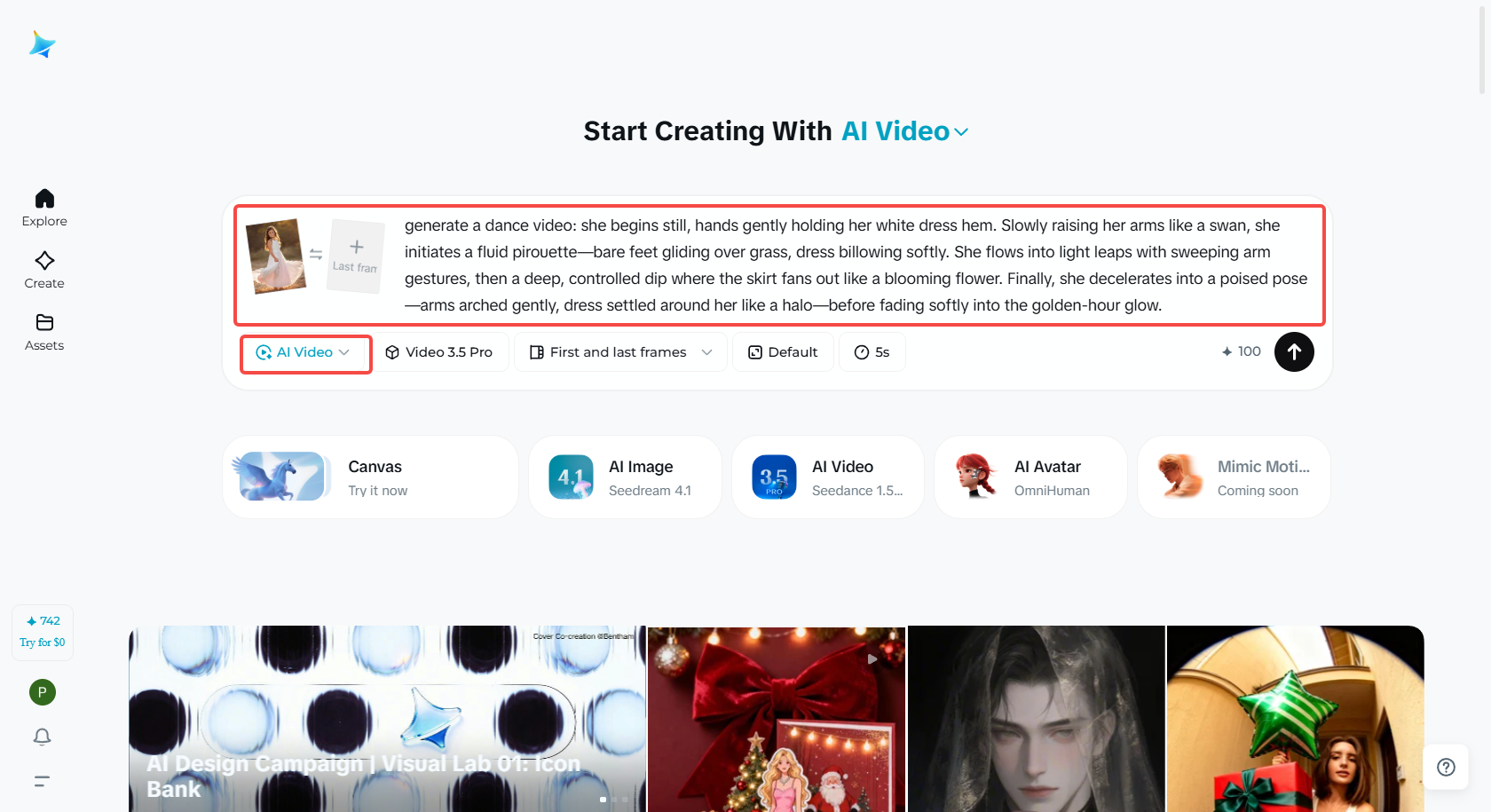Open the sidebar more menu icon
The height and width of the screenshot is (812, 1491).
click(42, 781)
